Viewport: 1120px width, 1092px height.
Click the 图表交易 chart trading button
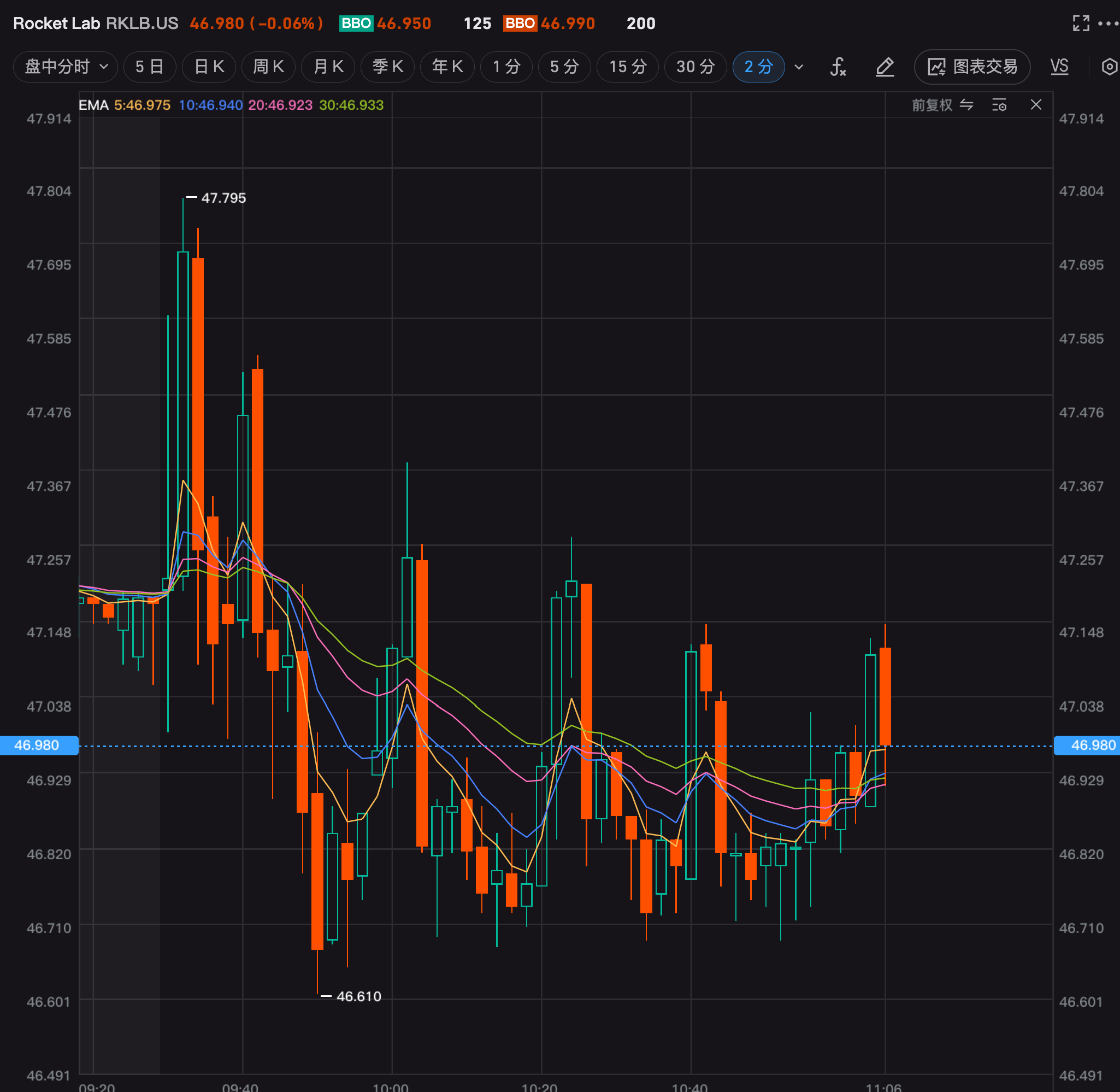[972, 67]
